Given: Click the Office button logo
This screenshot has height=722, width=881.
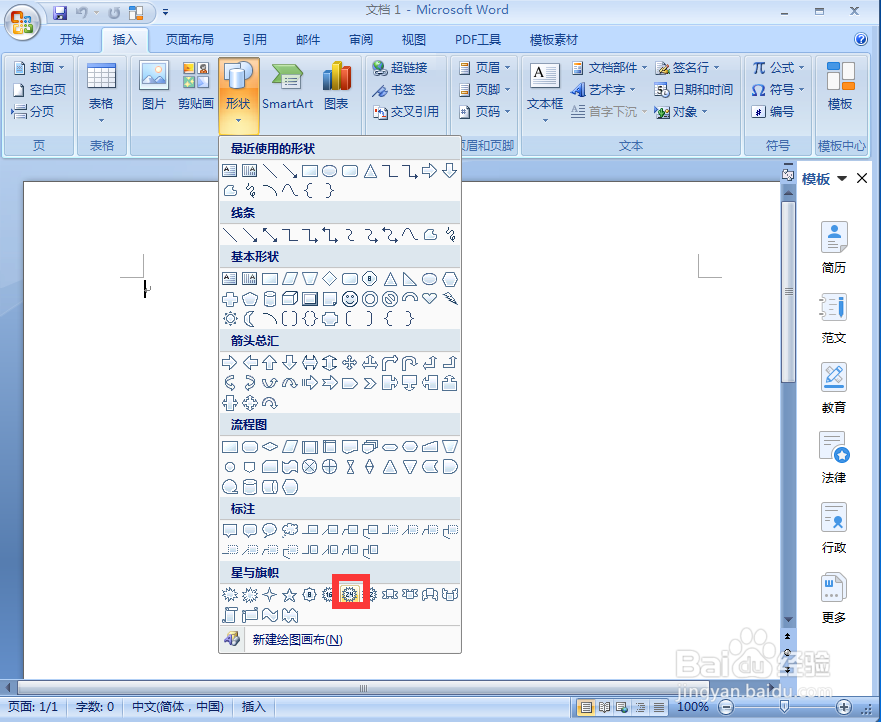Looking at the screenshot, I should tap(21, 22).
